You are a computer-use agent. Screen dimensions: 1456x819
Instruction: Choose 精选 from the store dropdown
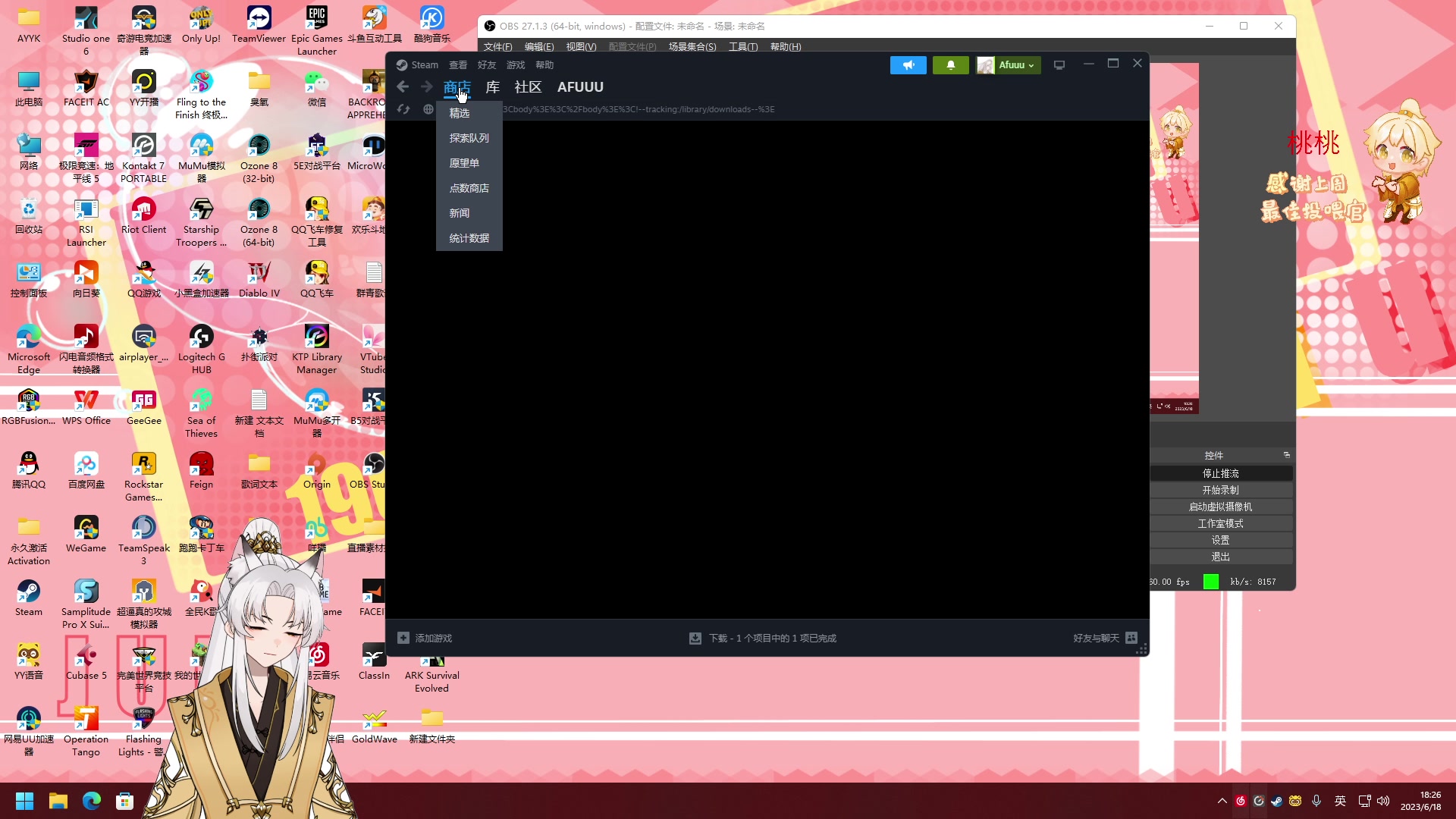tap(469, 114)
